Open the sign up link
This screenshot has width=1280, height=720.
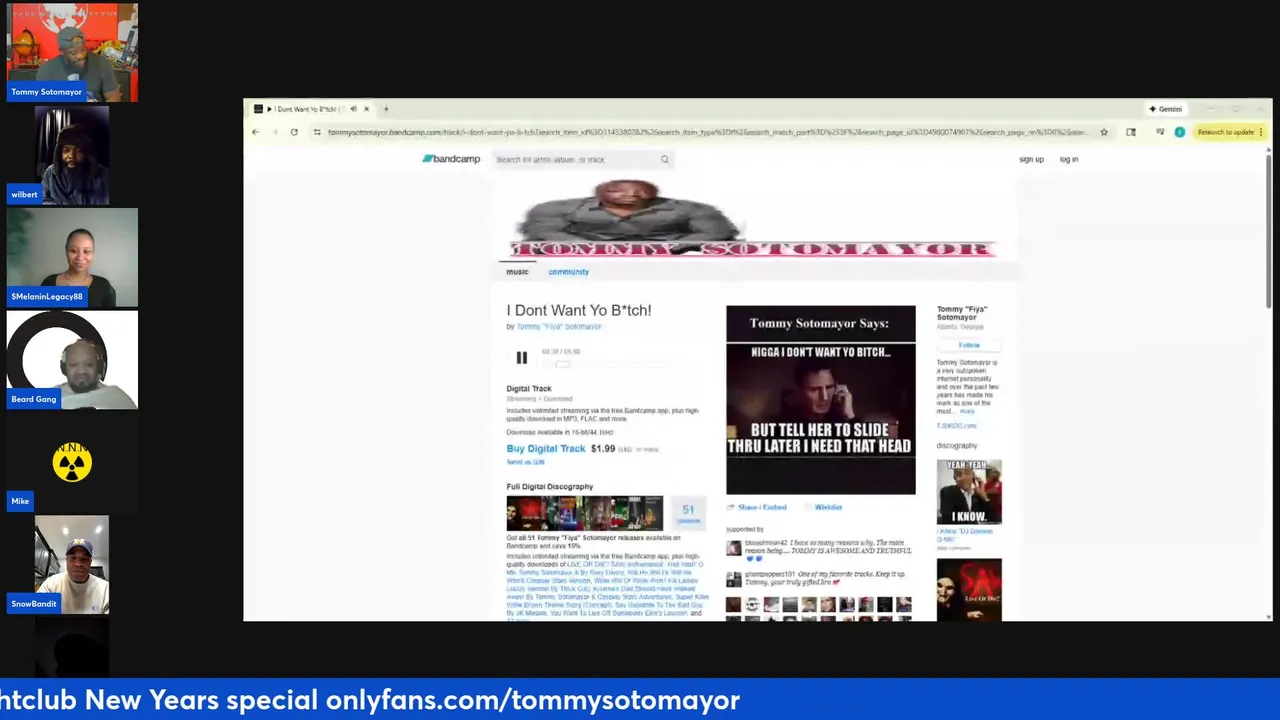1031,159
